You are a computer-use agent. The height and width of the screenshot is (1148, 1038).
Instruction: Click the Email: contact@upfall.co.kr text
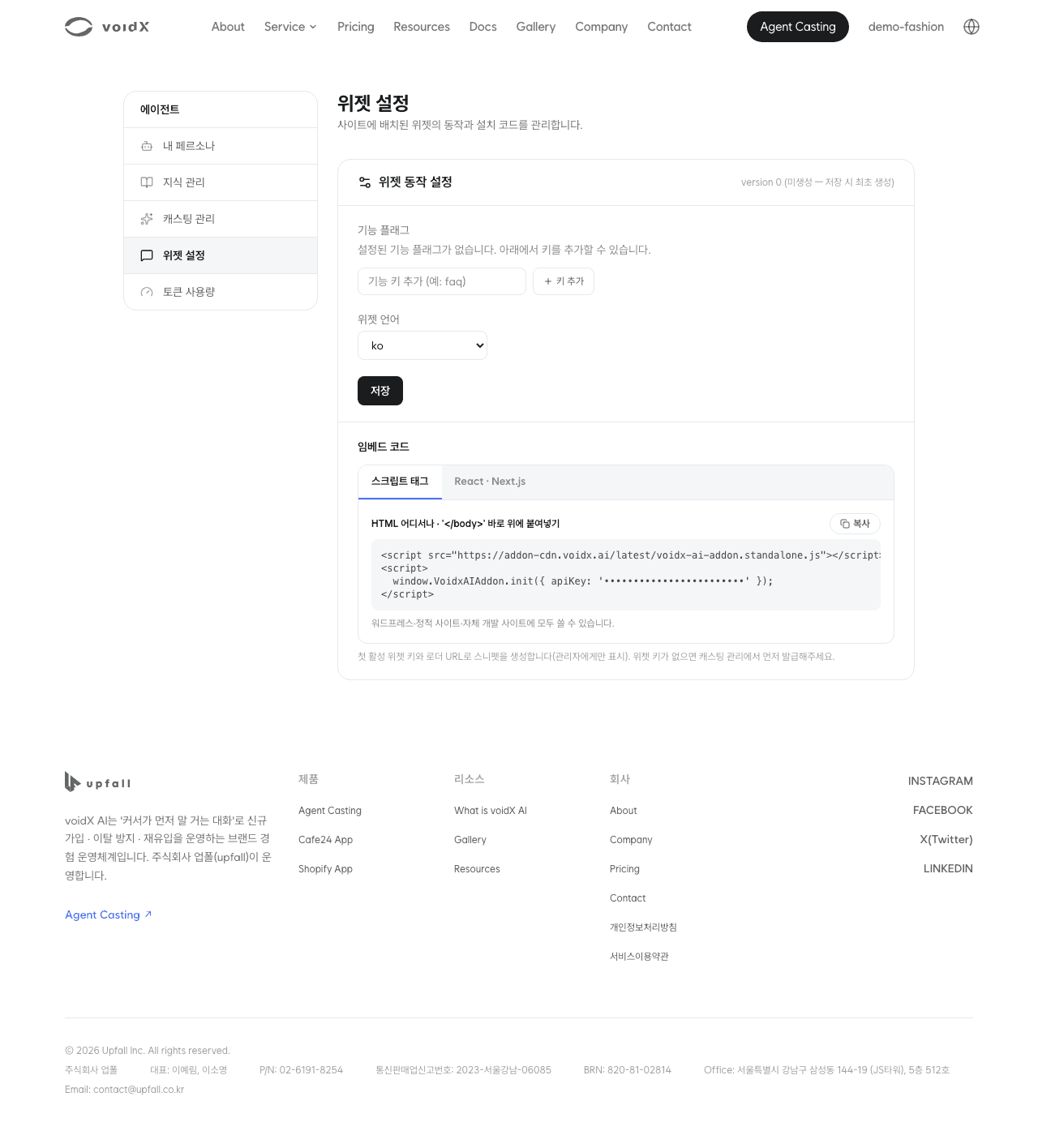(125, 1090)
